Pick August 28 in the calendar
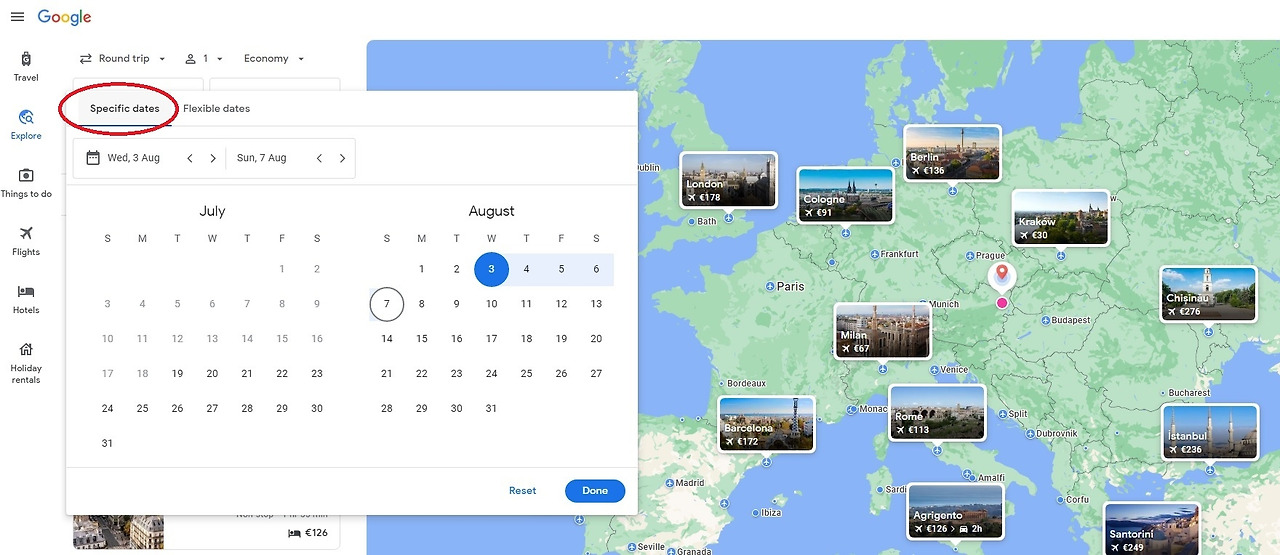Image resolution: width=1280 pixels, height=555 pixels. [387, 408]
